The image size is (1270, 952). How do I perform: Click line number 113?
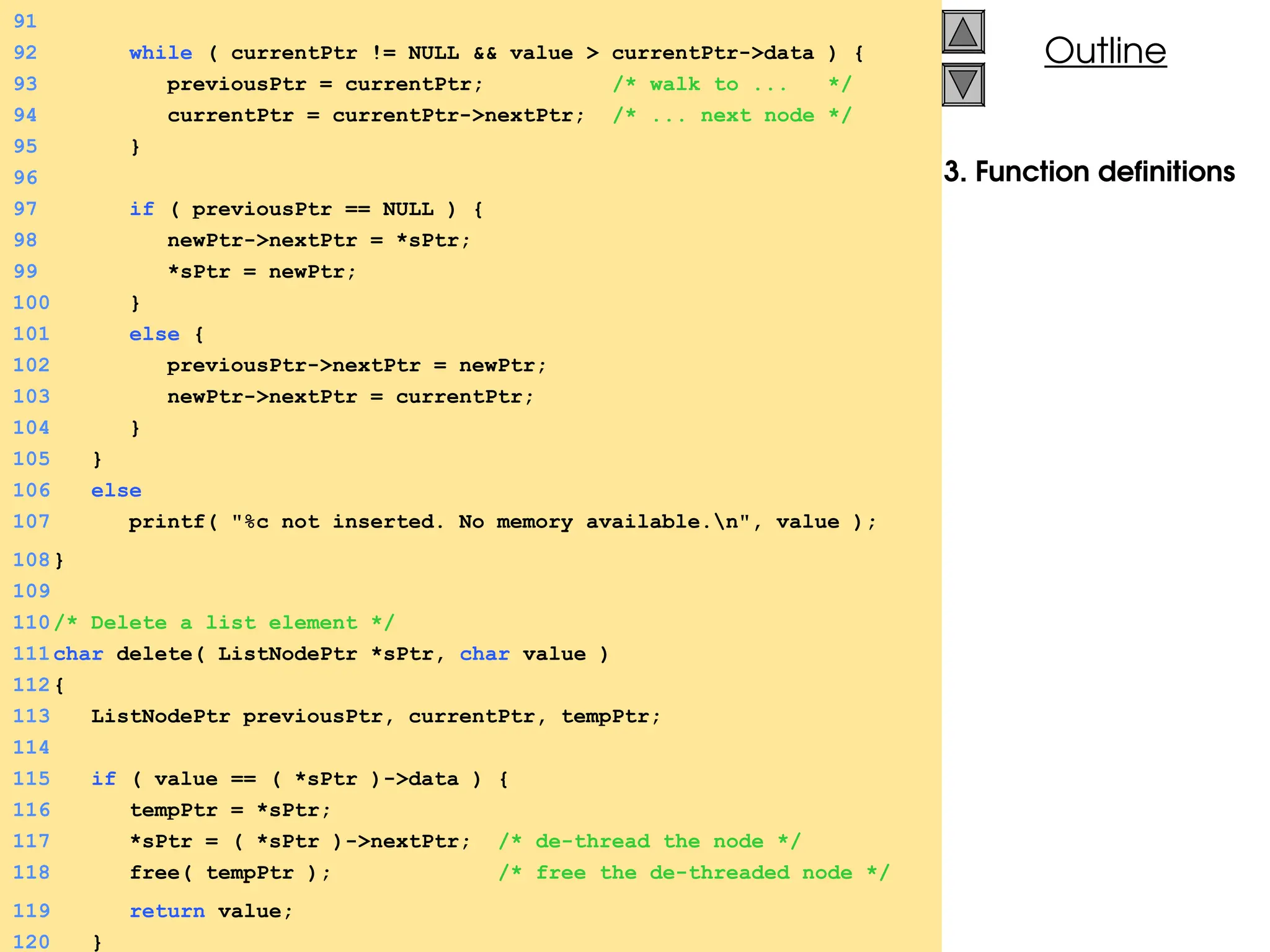tap(31, 716)
